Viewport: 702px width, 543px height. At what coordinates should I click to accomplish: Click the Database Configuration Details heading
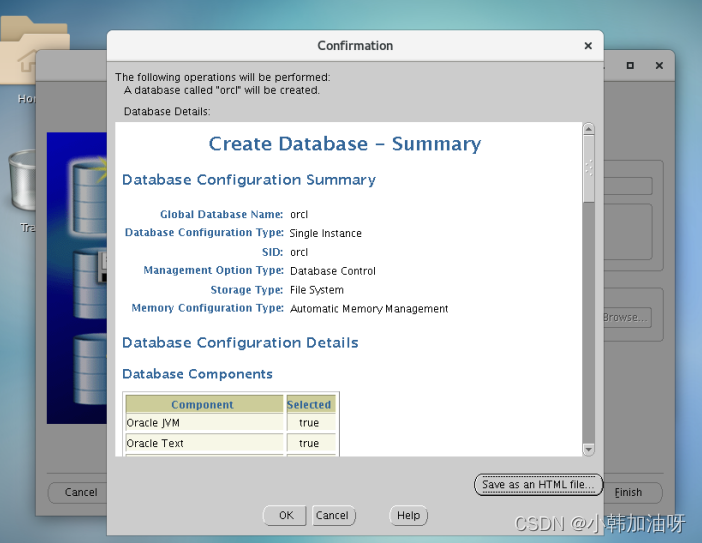coord(240,343)
